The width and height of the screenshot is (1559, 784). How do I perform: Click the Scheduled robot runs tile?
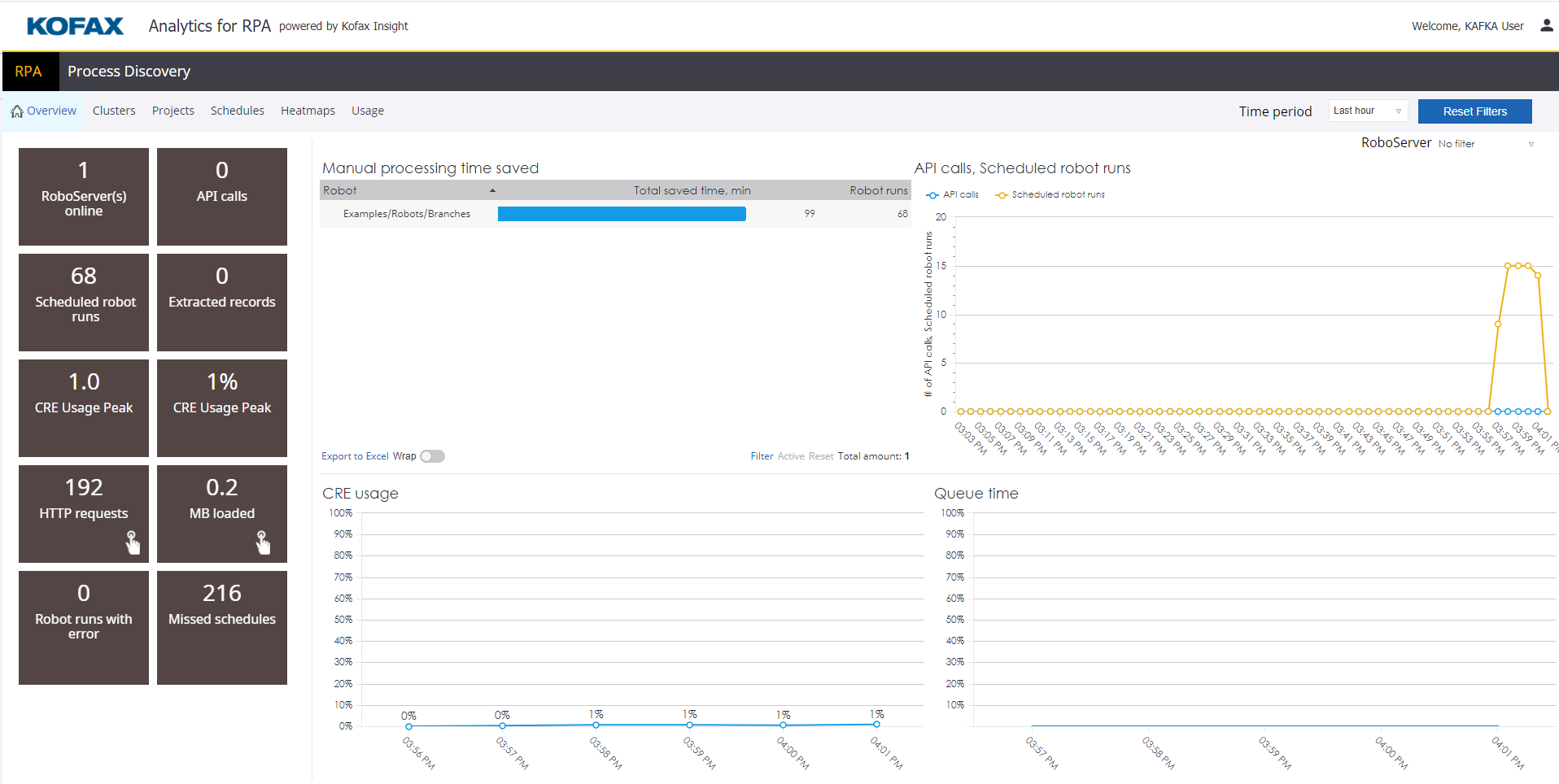click(x=84, y=302)
